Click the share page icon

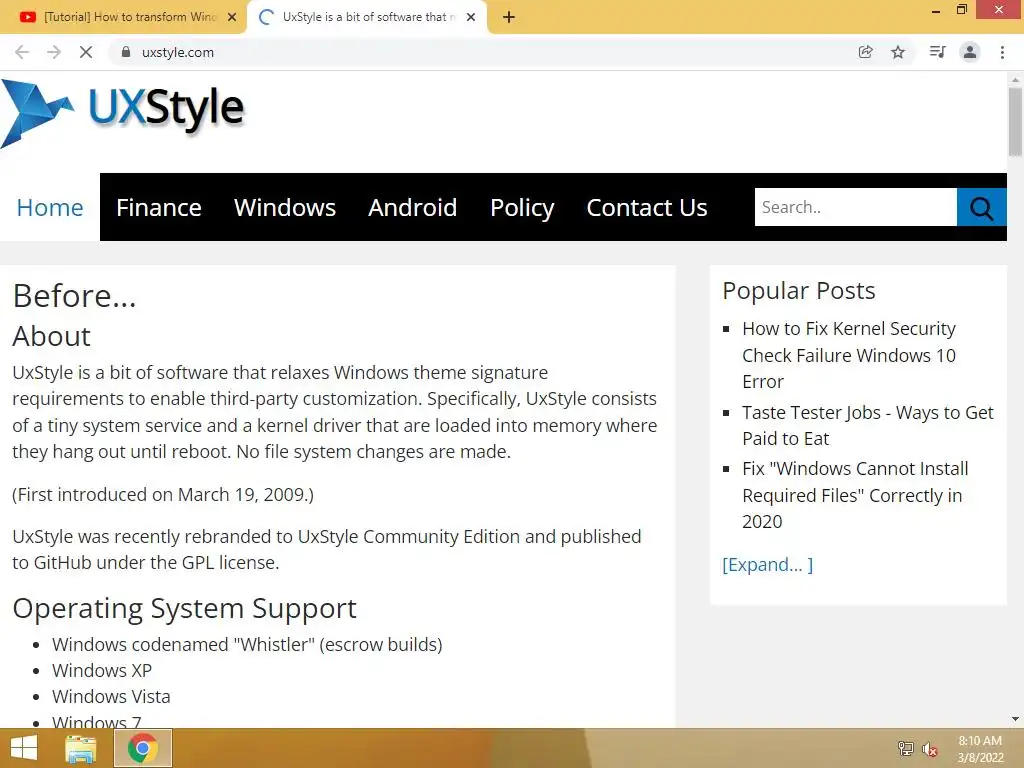point(866,52)
